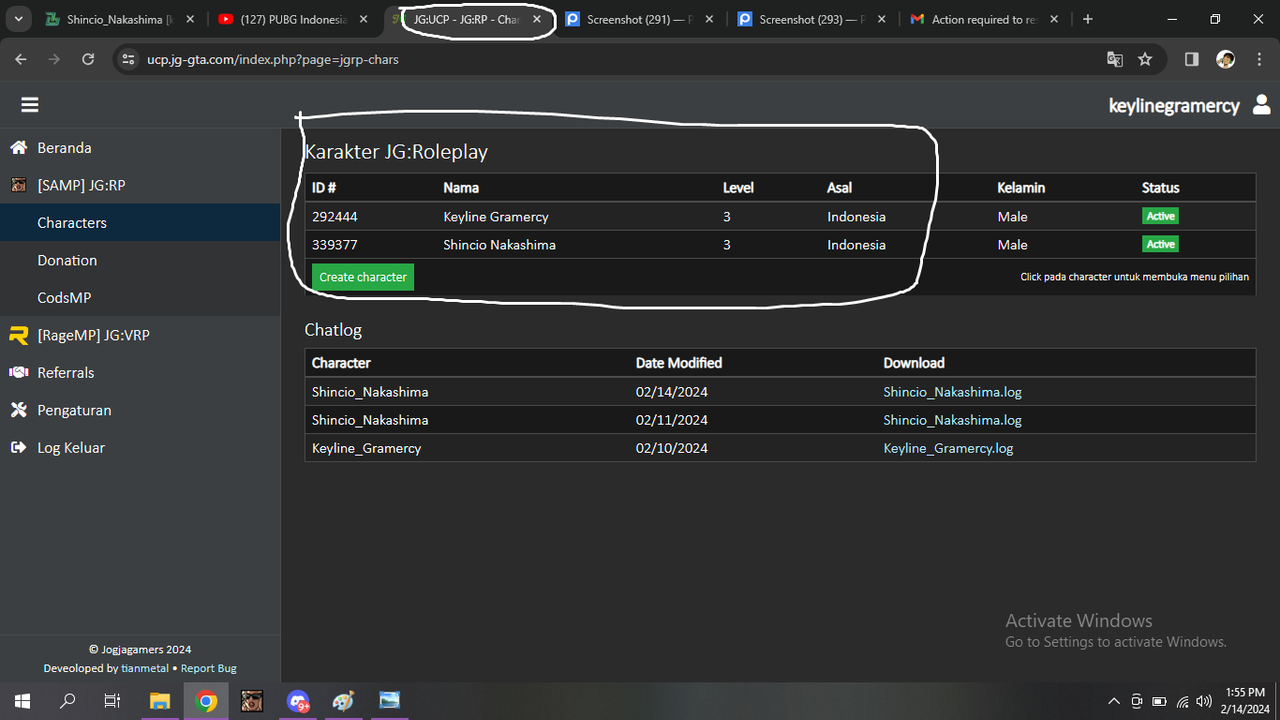Close the PUBG Indonesia YouTube tab
Screen dimensions: 1280x720
pyautogui.click(x=364, y=19)
